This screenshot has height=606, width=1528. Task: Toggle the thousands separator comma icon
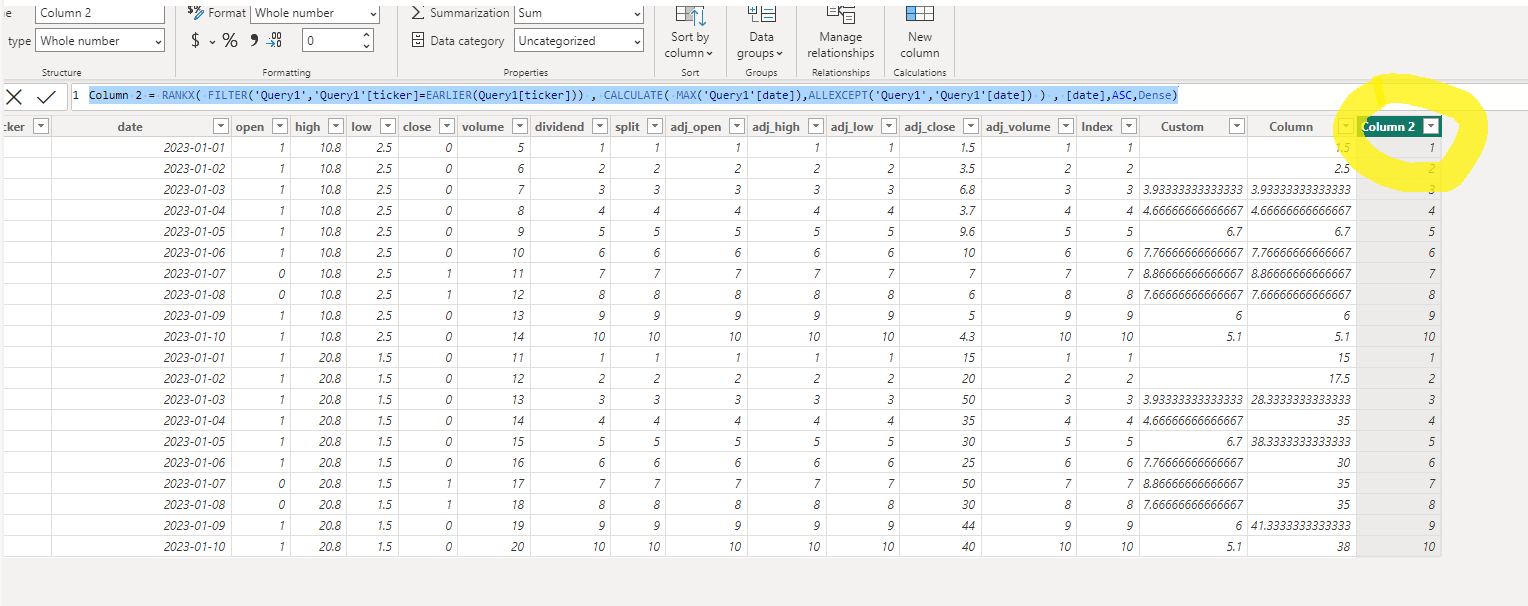pyautogui.click(x=254, y=40)
